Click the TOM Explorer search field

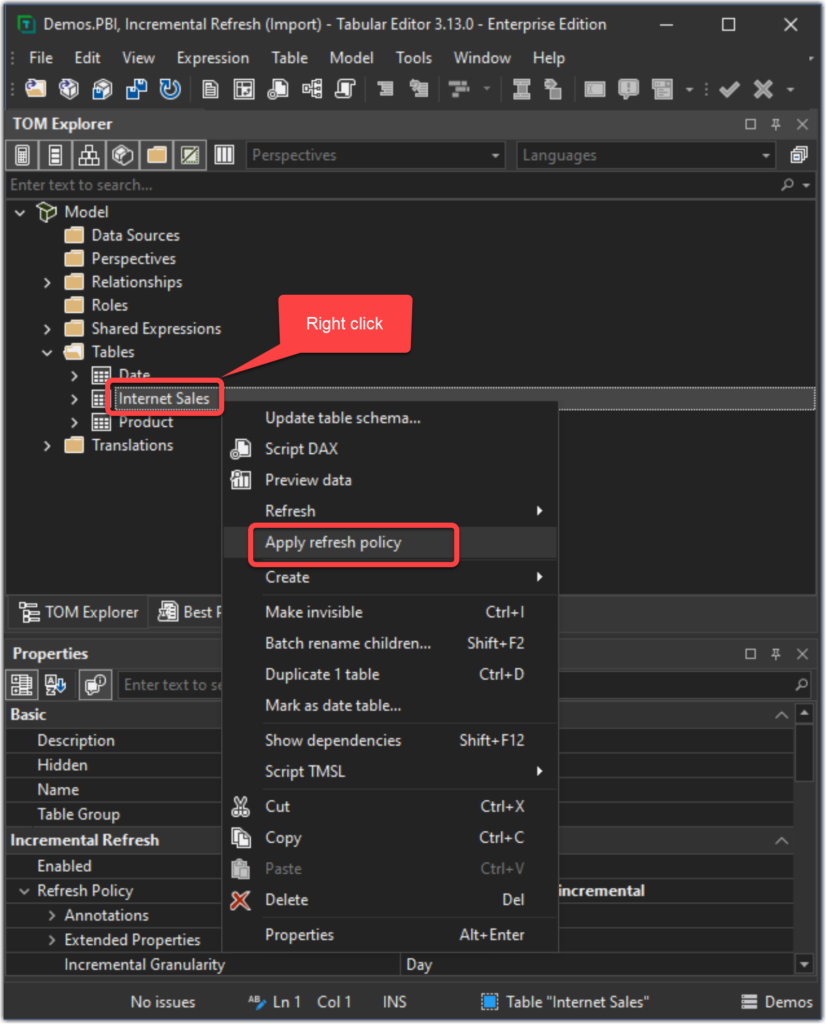pos(200,184)
